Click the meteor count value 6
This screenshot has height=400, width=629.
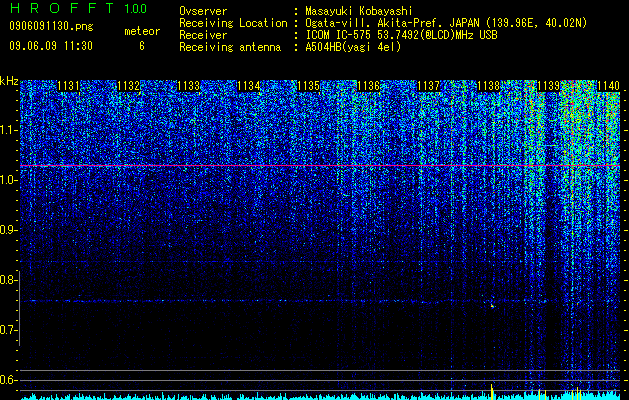tap(142, 46)
